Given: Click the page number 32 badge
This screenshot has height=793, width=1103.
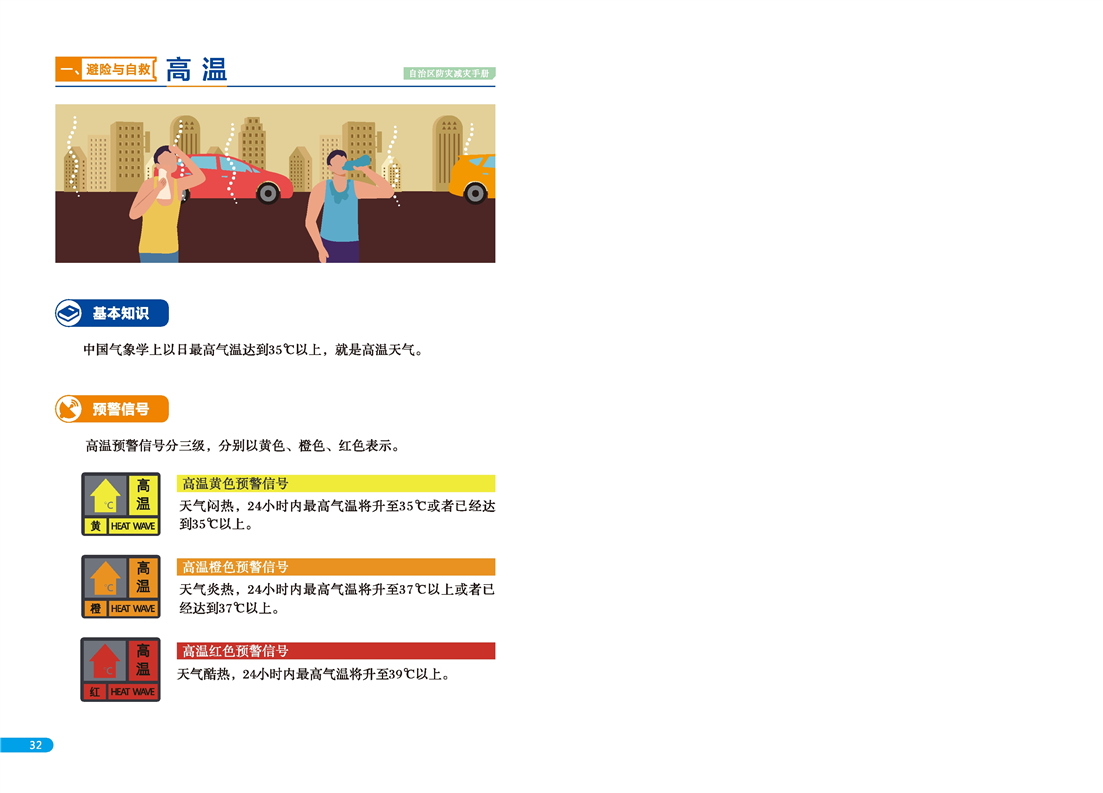Looking at the screenshot, I should click(27, 745).
